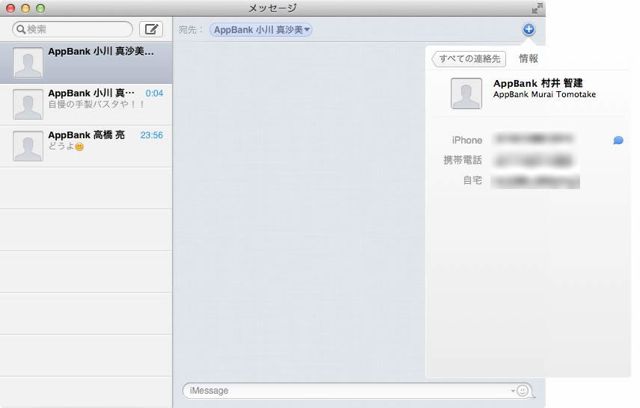The image size is (640, 408).
Task: Click the avatar of AppBank 村井 智建
Action: tap(466, 93)
